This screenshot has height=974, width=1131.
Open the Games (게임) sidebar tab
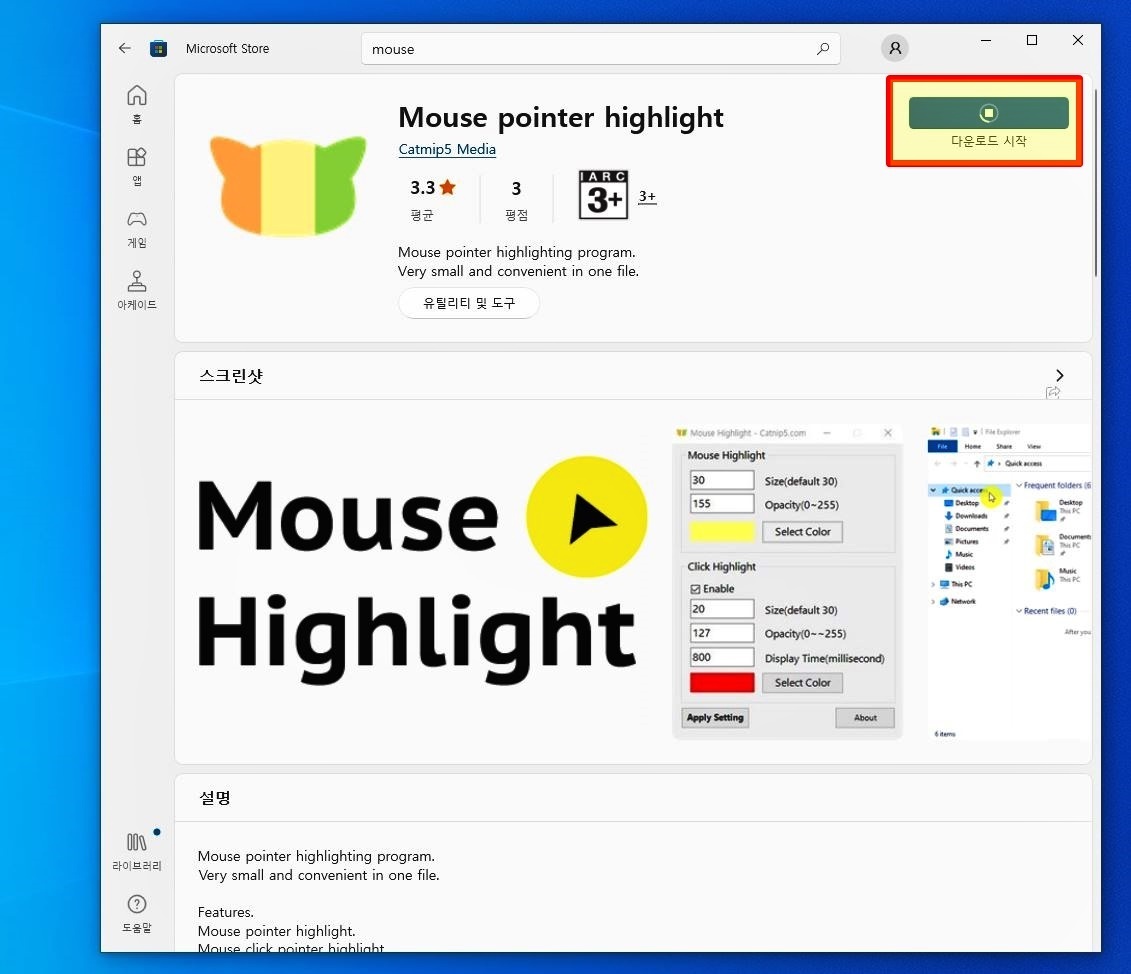point(136,228)
